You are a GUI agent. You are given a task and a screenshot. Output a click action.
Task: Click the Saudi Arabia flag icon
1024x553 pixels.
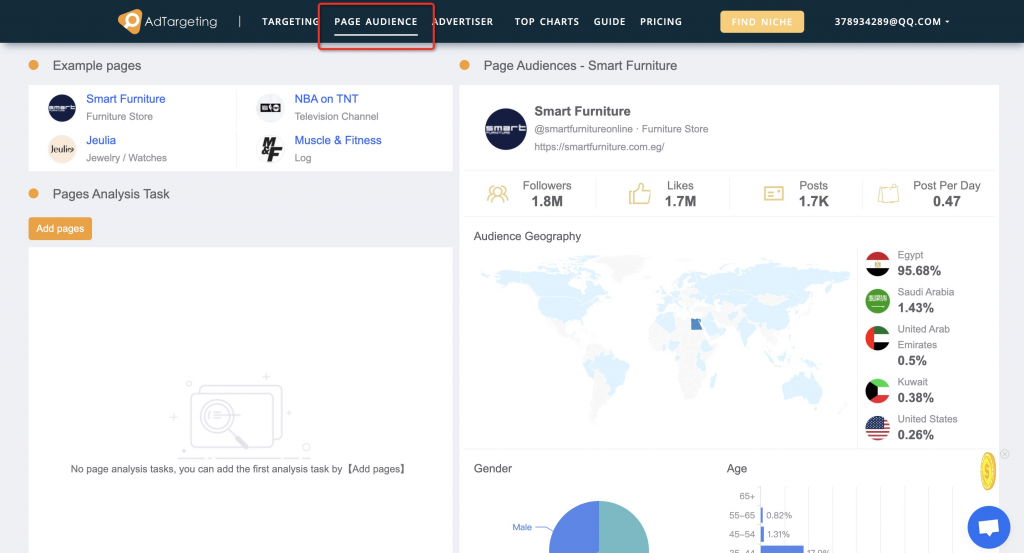tap(877, 301)
